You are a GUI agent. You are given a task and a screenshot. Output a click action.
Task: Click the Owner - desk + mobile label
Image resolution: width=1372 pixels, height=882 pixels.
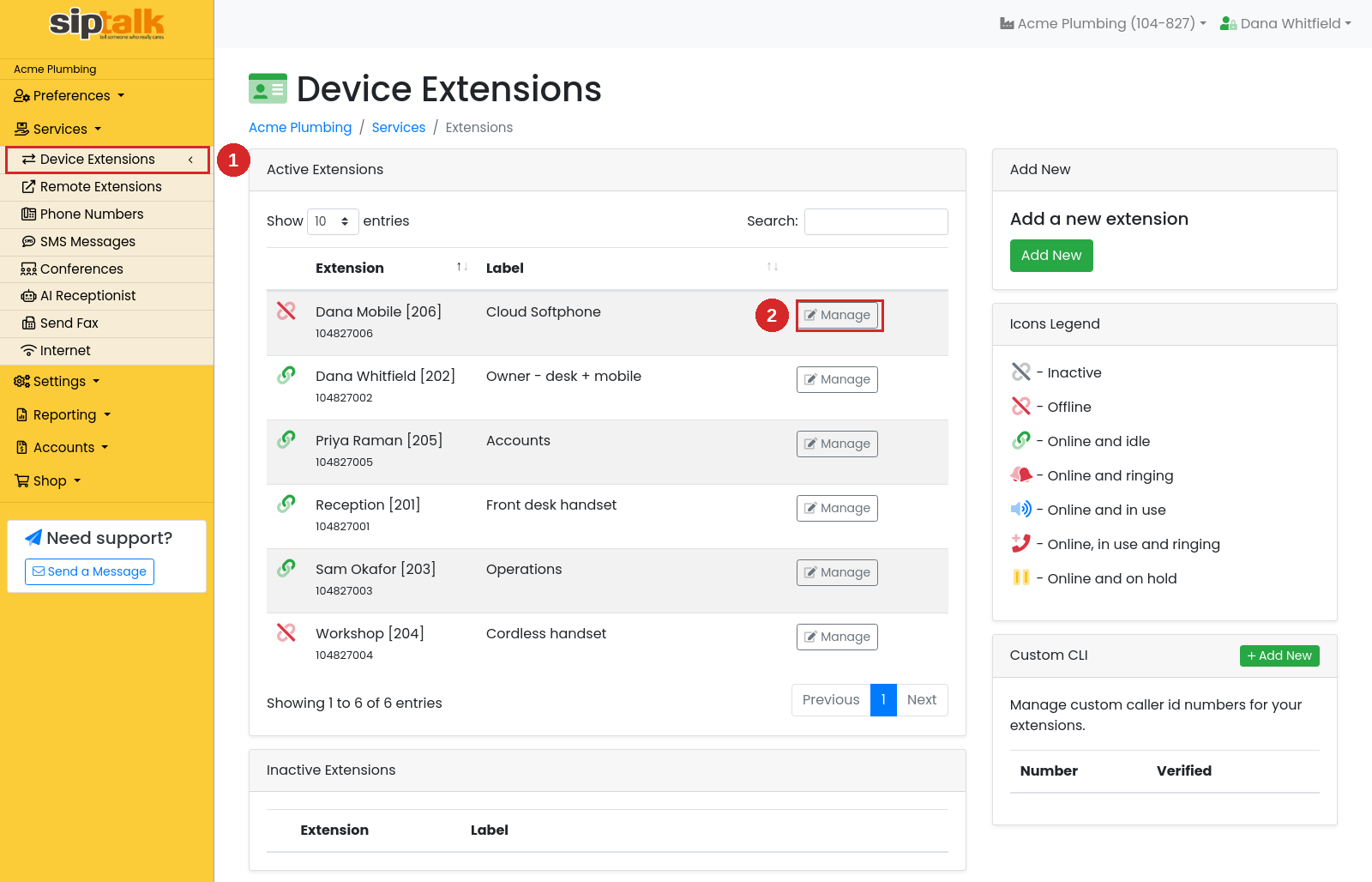pos(563,376)
